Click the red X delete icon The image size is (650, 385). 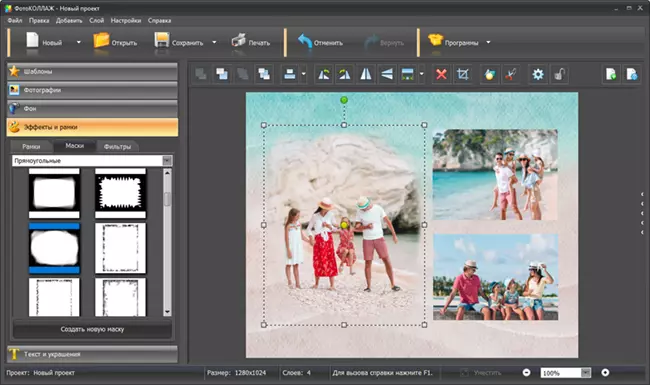(x=441, y=75)
